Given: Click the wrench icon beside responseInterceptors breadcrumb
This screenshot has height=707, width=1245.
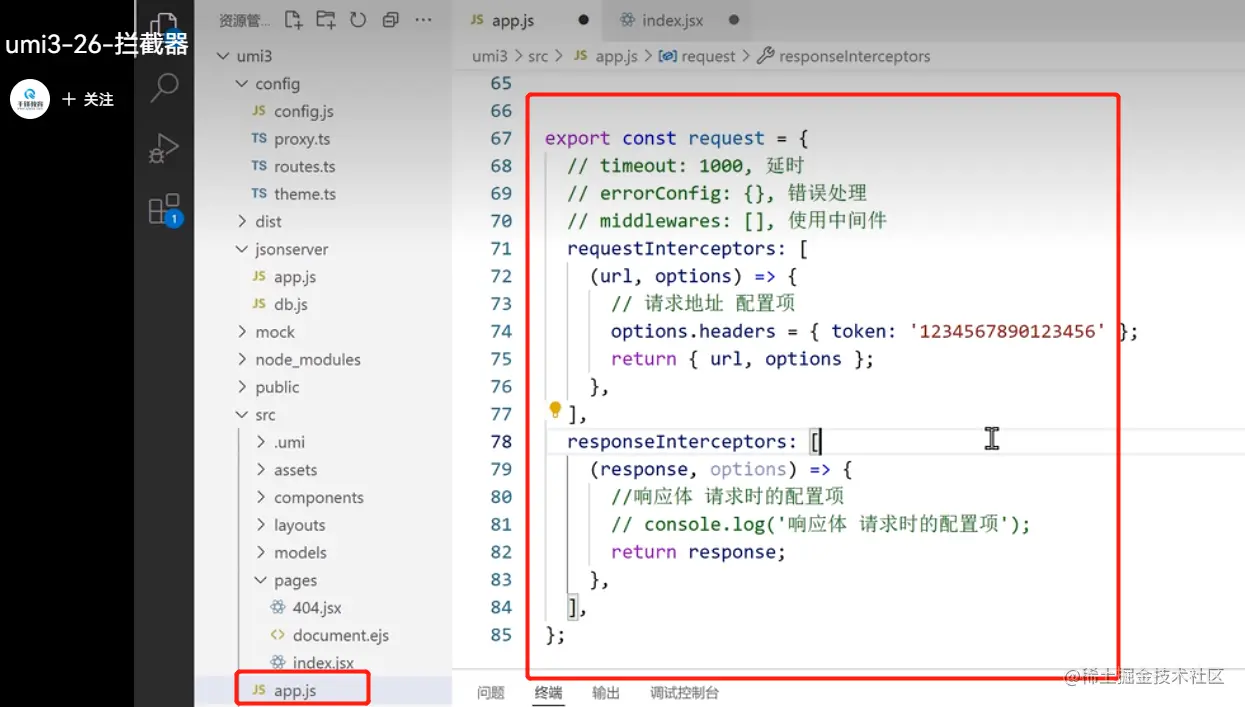Looking at the screenshot, I should pyautogui.click(x=766, y=56).
